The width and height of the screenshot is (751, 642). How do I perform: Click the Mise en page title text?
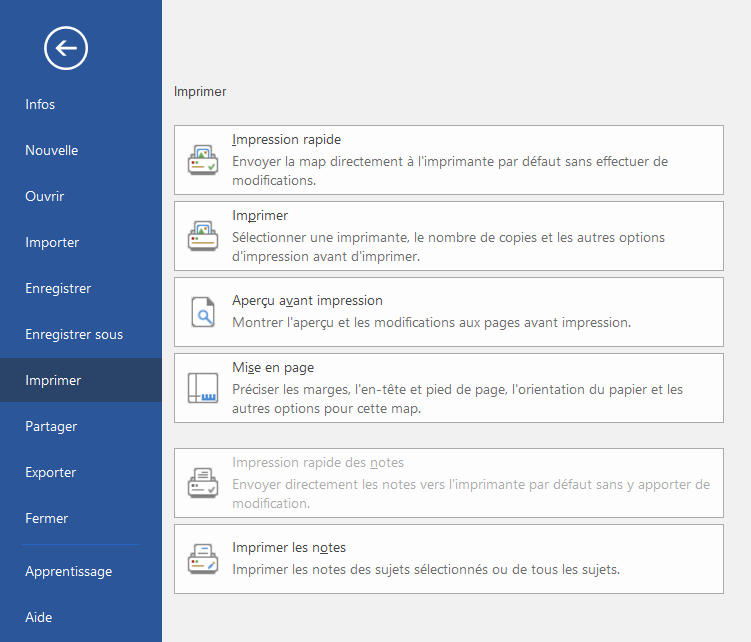(273, 368)
